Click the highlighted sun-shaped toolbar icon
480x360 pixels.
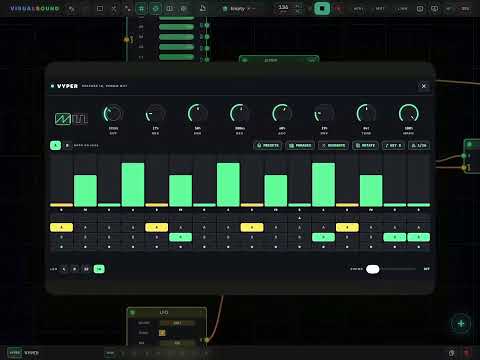155,9
